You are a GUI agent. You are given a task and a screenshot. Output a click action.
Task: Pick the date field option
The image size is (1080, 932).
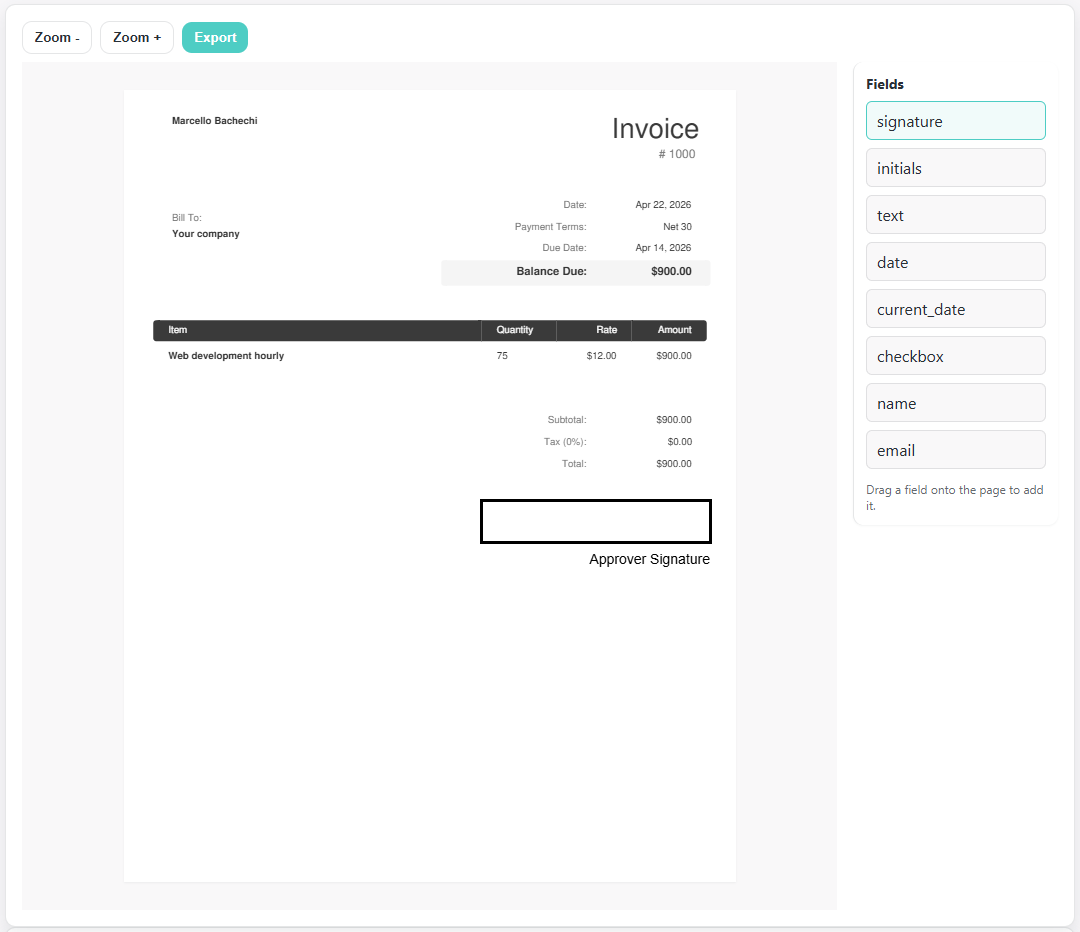point(955,261)
